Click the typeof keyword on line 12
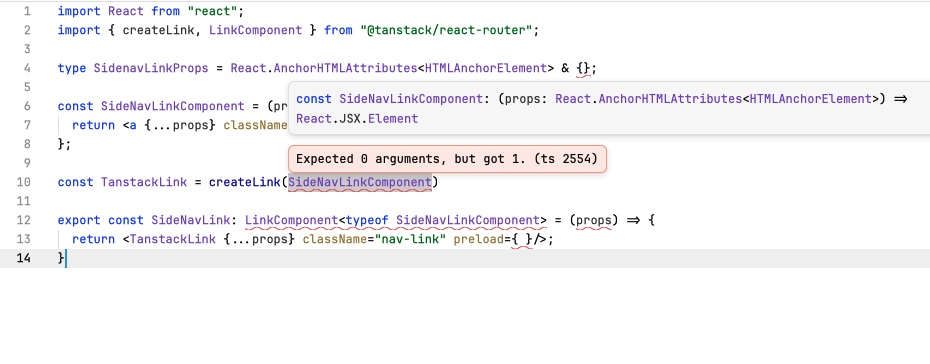 (367, 220)
